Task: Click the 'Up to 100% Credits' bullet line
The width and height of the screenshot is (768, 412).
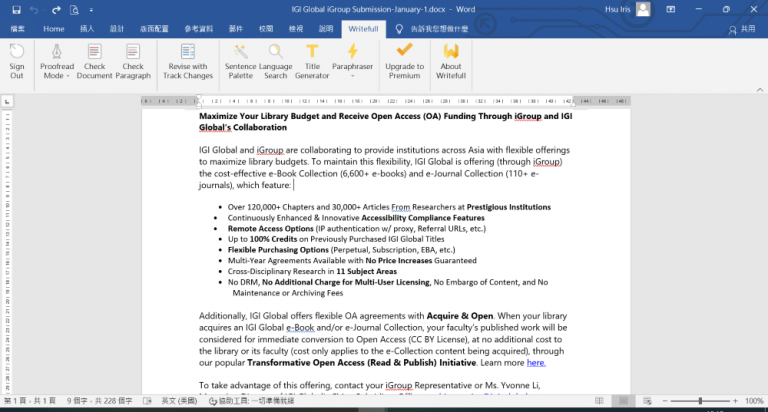Action: click(x=336, y=239)
